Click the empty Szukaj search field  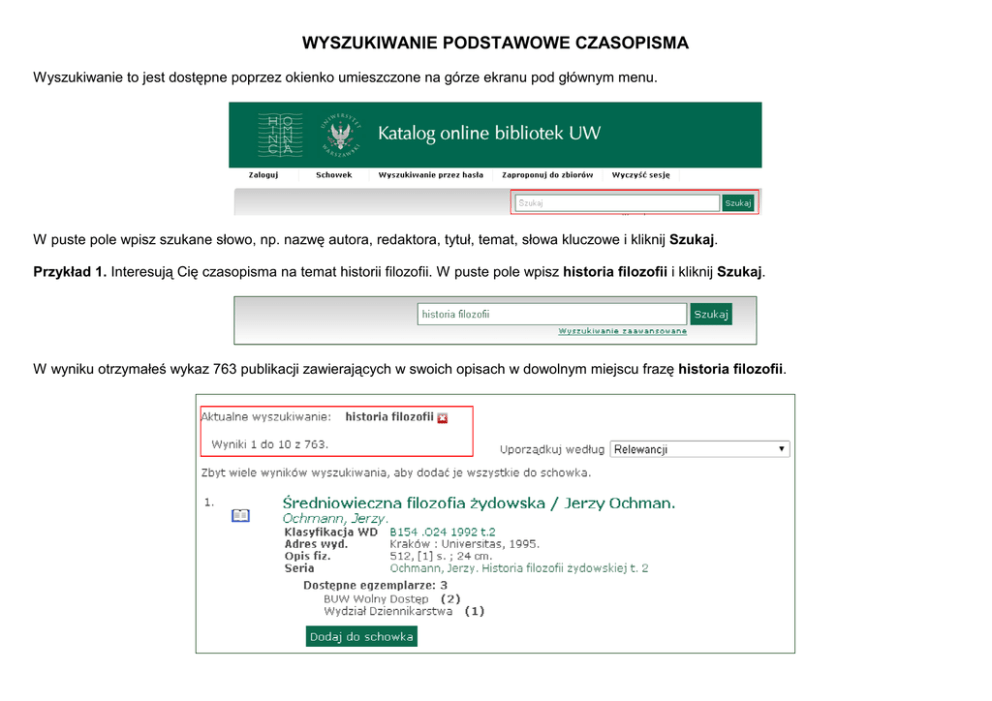[x=616, y=203]
